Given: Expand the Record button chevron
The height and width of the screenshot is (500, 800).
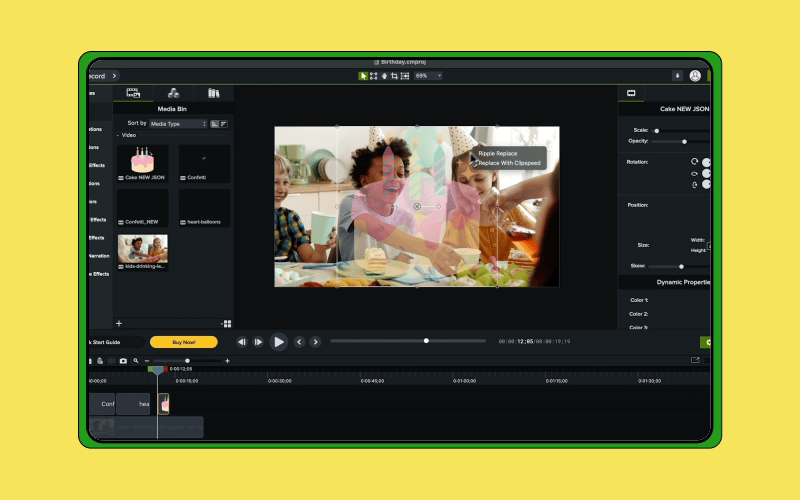Looking at the screenshot, I should [114, 76].
